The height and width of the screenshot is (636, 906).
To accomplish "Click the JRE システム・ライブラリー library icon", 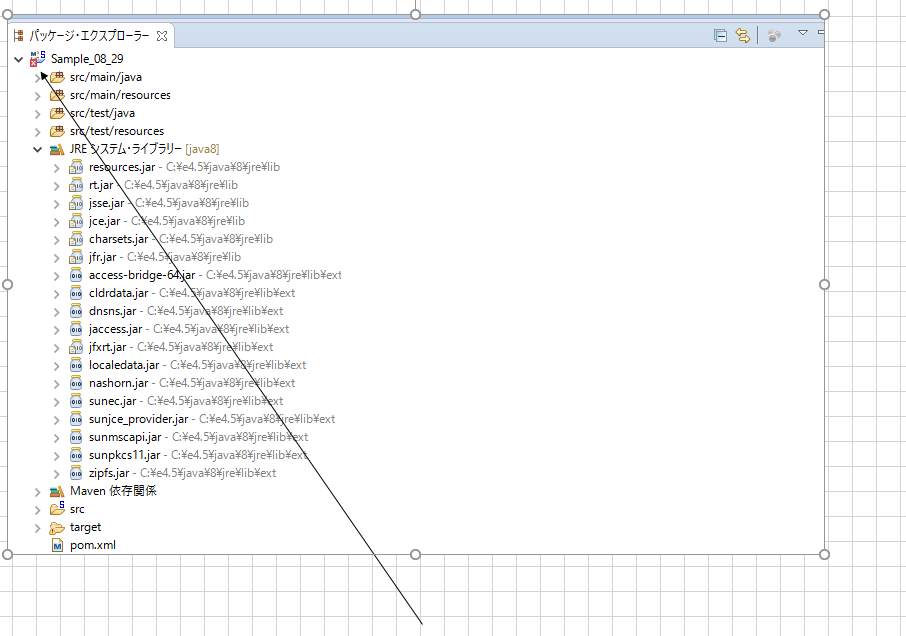I will click(57, 148).
